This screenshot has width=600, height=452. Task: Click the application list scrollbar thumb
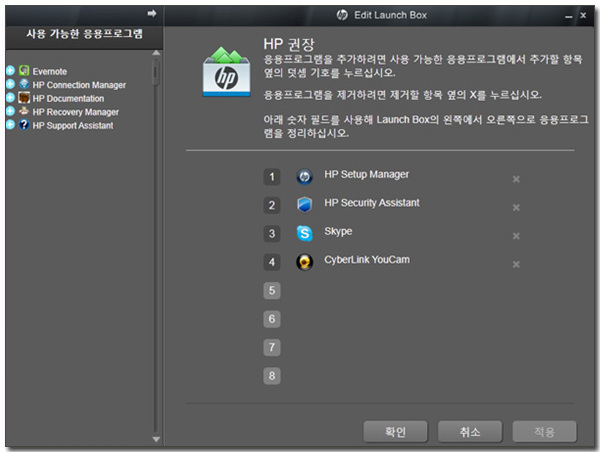click(x=156, y=72)
